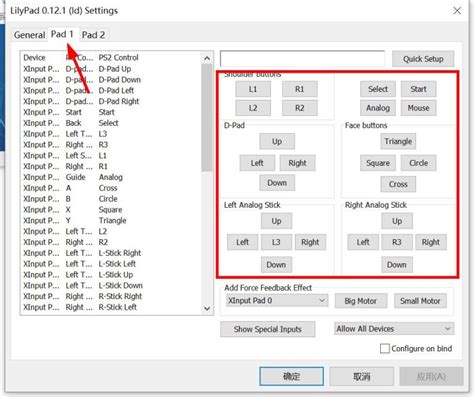Click the binding list scrollbar thumb
The image size is (474, 397).
coord(207,118)
